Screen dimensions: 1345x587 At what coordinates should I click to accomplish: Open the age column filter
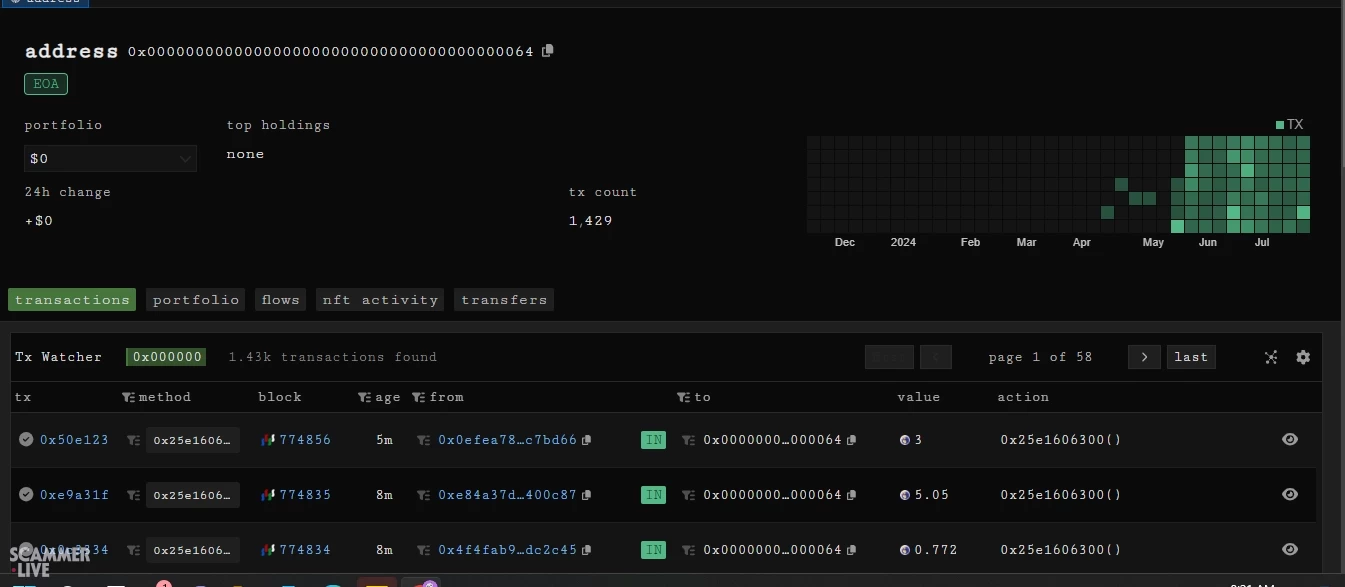[364, 397]
